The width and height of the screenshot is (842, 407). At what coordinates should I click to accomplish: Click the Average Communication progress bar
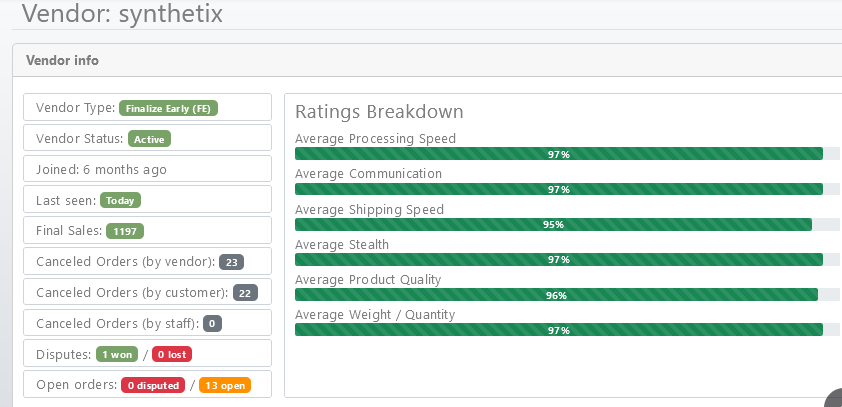pyautogui.click(x=558, y=189)
